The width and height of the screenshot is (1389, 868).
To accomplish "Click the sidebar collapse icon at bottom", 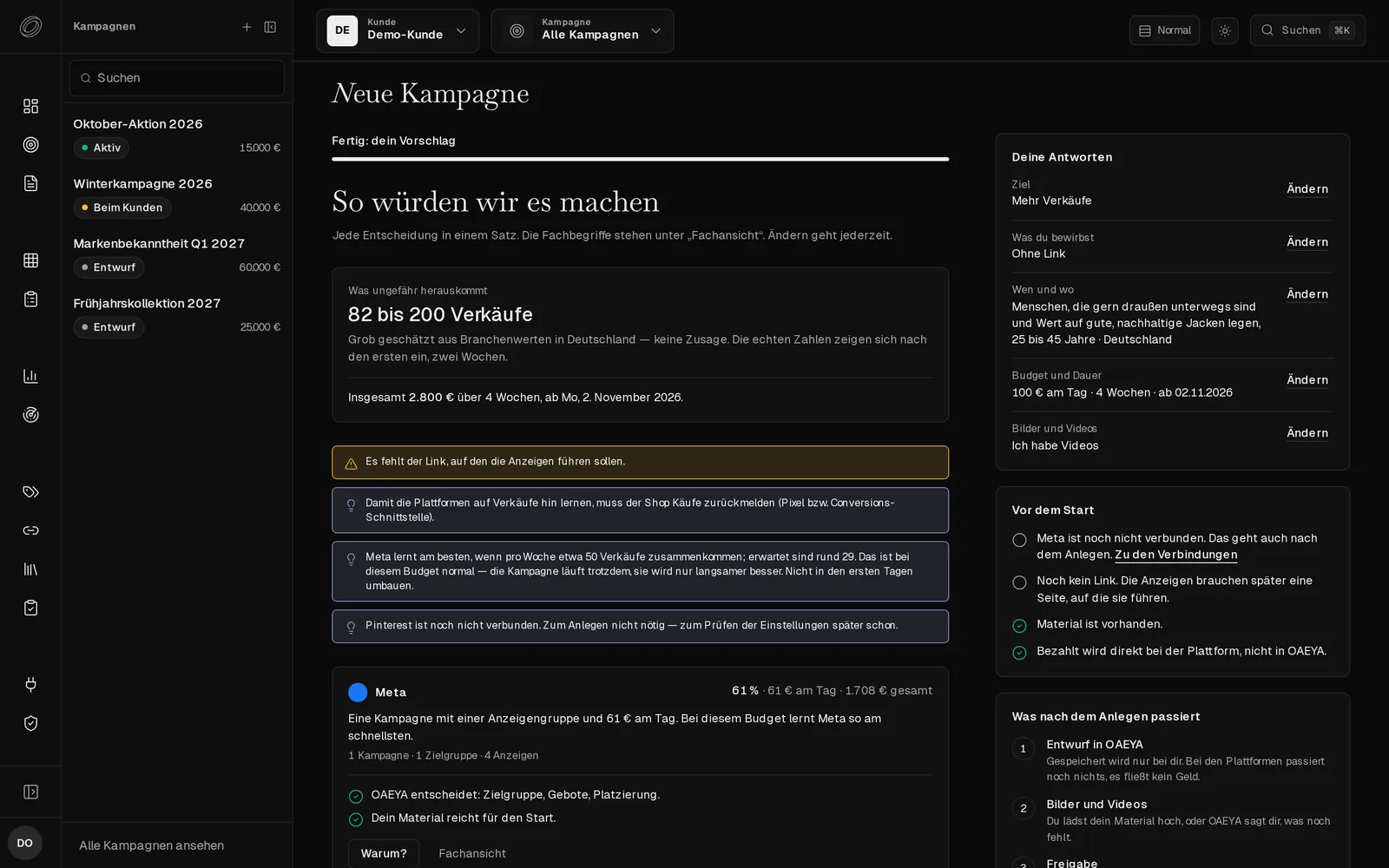I will coord(30,792).
